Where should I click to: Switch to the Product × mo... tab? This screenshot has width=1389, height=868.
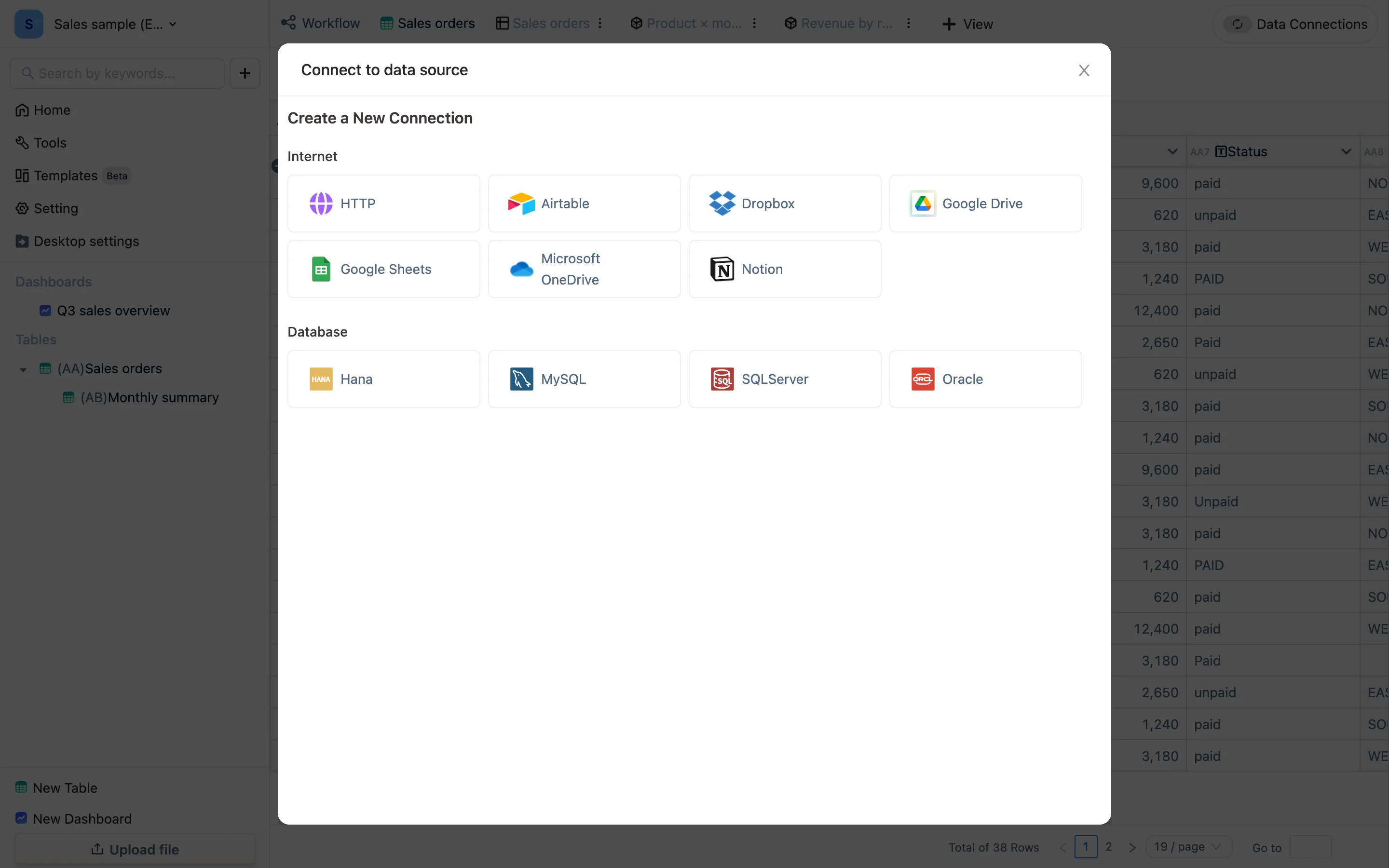tap(685, 23)
